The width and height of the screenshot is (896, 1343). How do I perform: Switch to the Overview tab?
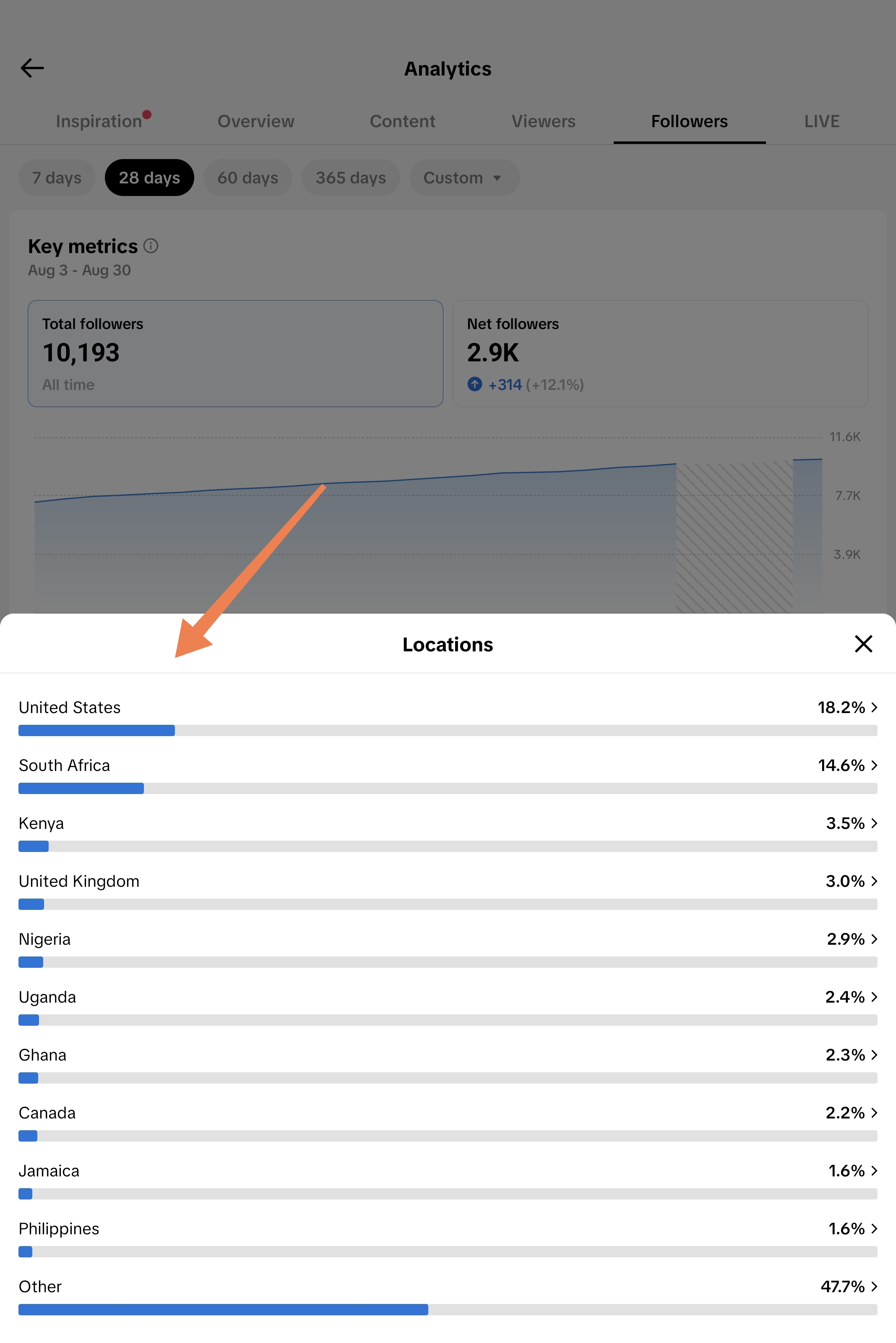[255, 121]
